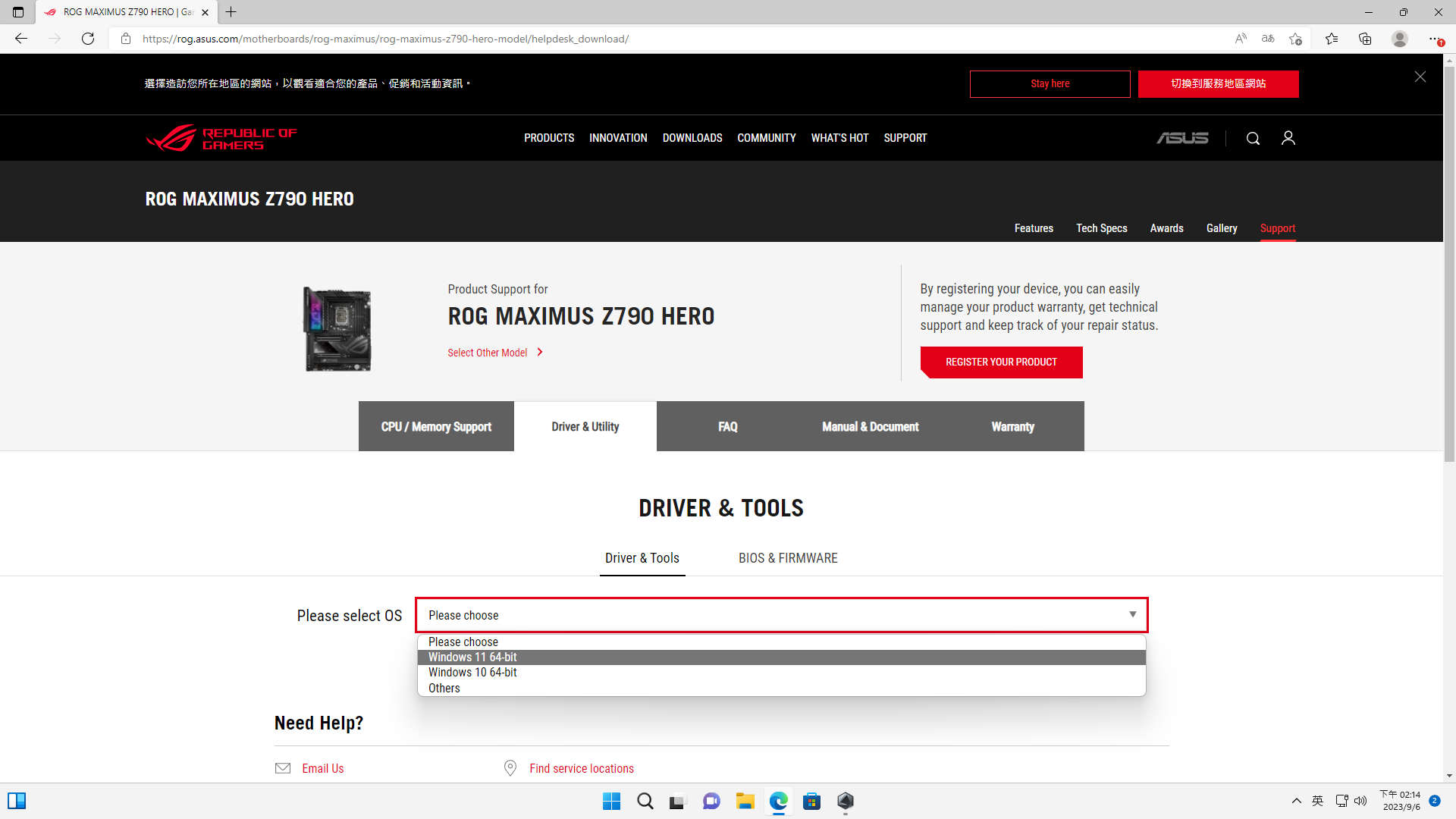Open the Gallery section
Screen dimensions: 1456x819
1222,228
